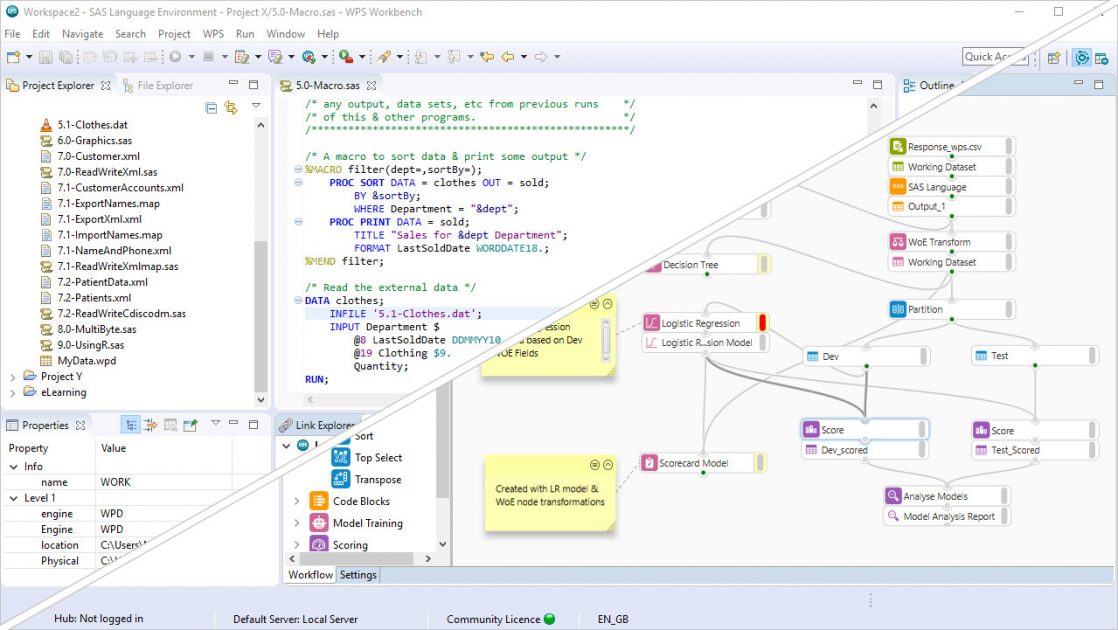
Task: Toggle the highlighted perspective button at top right
Action: (1082, 58)
